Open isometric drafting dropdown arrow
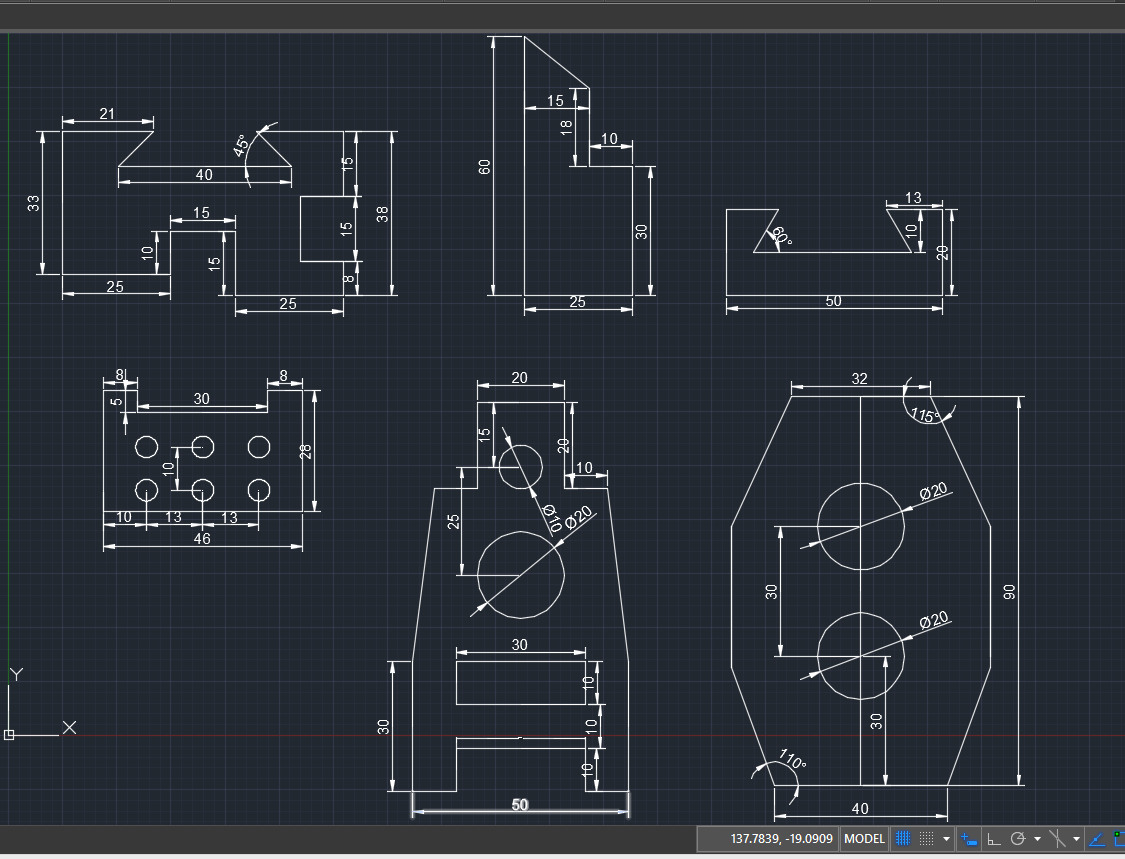Viewport: 1125px width, 859px height. (x=1076, y=839)
